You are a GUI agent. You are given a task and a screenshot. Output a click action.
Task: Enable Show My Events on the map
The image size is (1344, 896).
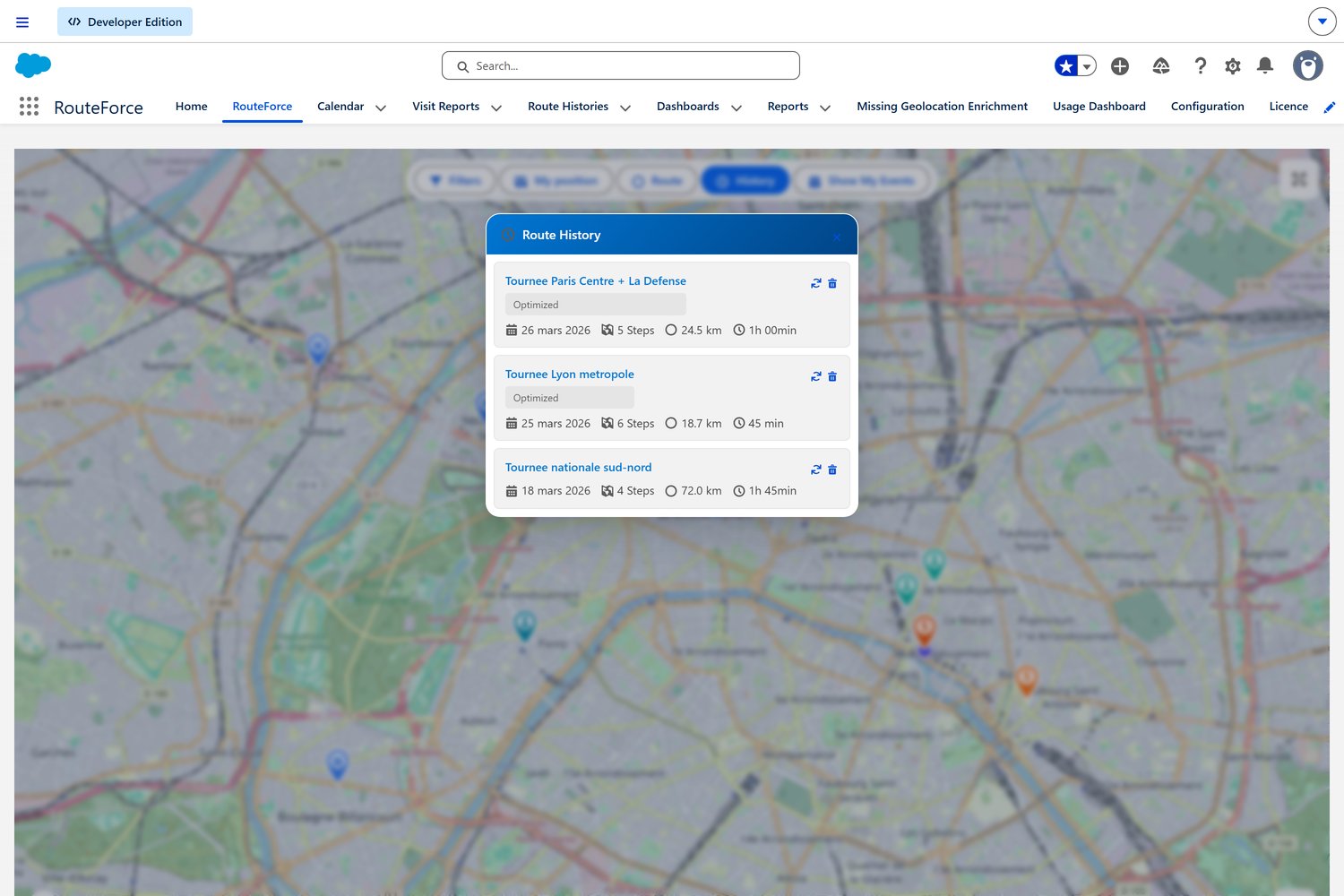(x=862, y=180)
